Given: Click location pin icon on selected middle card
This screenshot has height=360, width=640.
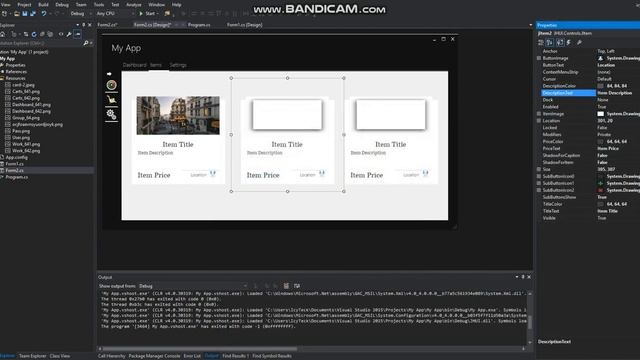Looking at the screenshot, I should pyautogui.click(x=322, y=173).
